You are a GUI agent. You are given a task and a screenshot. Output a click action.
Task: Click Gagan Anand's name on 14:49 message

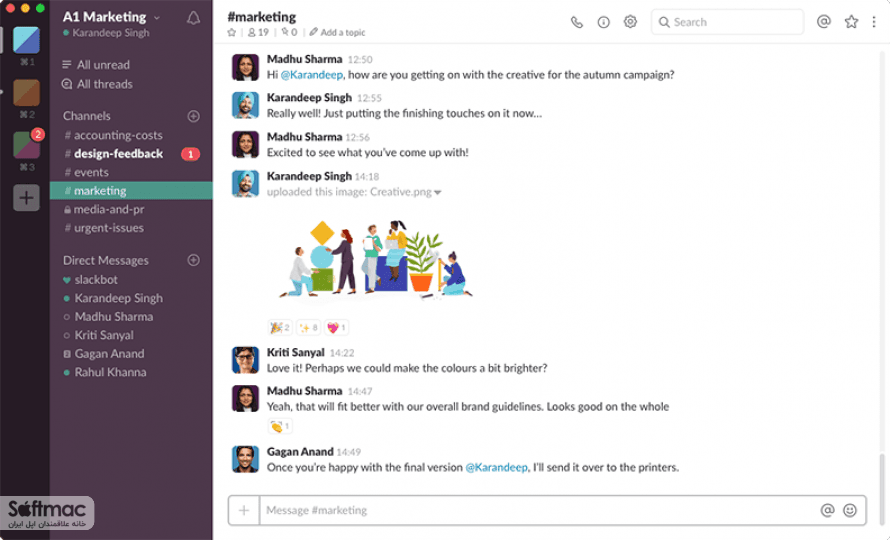pos(300,451)
